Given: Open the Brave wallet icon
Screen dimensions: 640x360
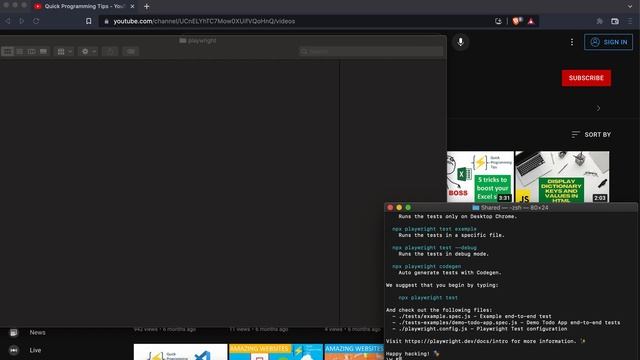Looking at the screenshot, I should click(615, 21).
